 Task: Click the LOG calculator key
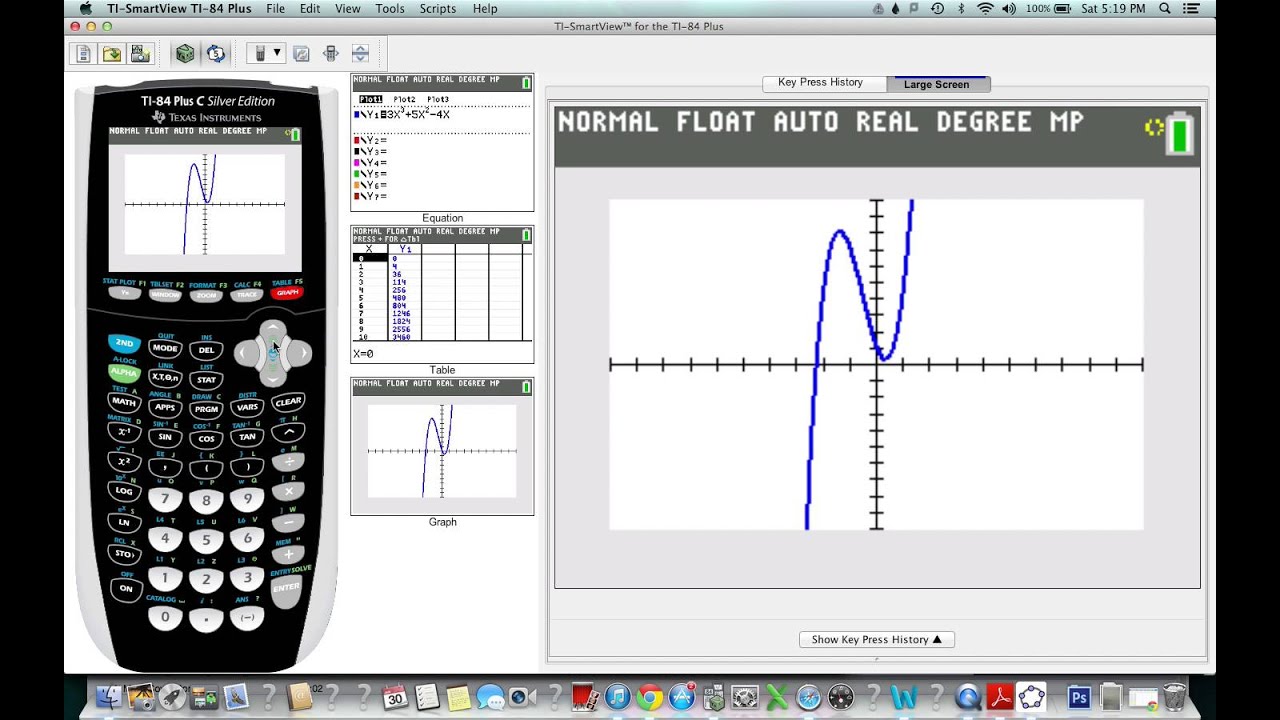(x=124, y=491)
